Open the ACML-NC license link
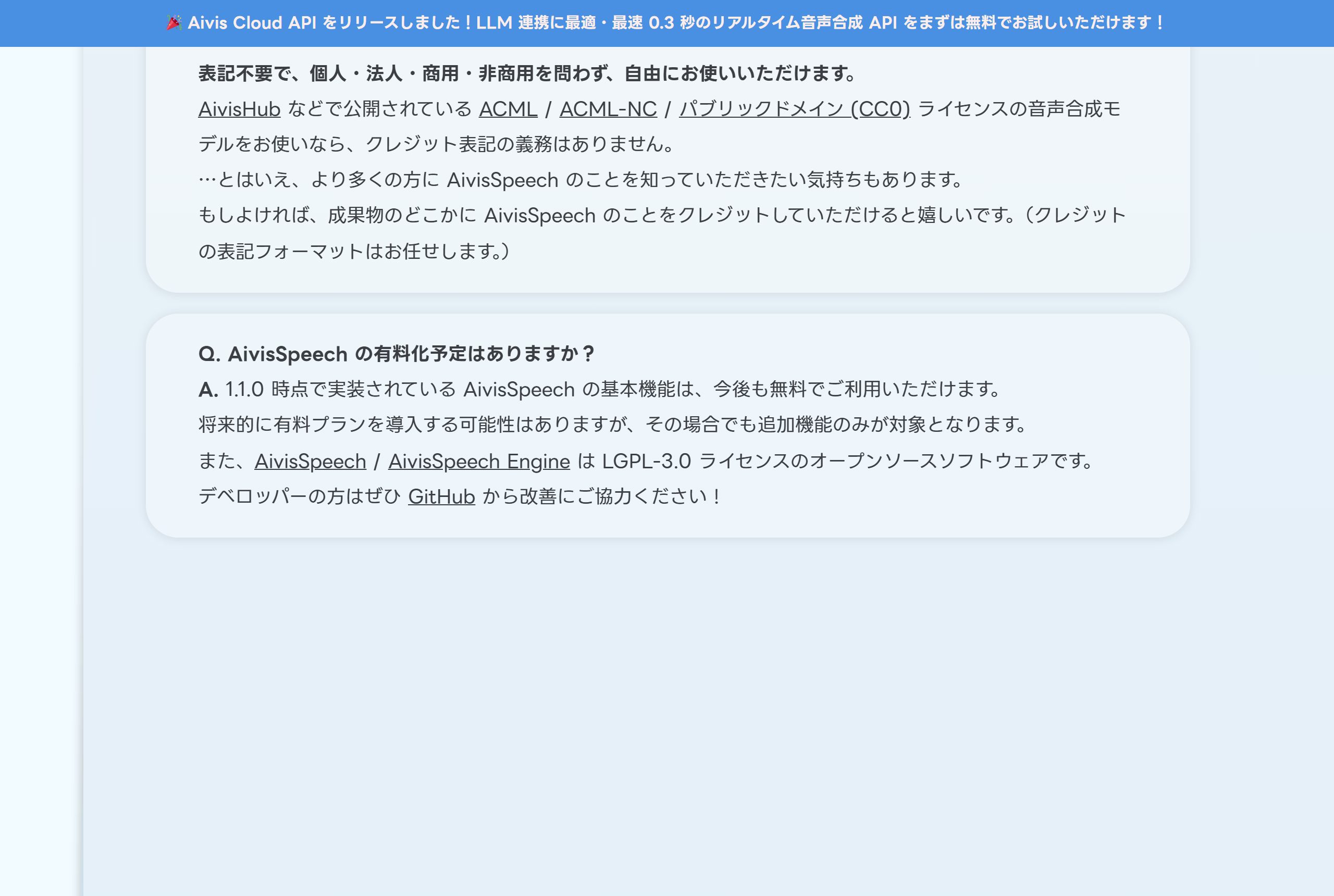1334x896 pixels. pyautogui.click(x=608, y=108)
